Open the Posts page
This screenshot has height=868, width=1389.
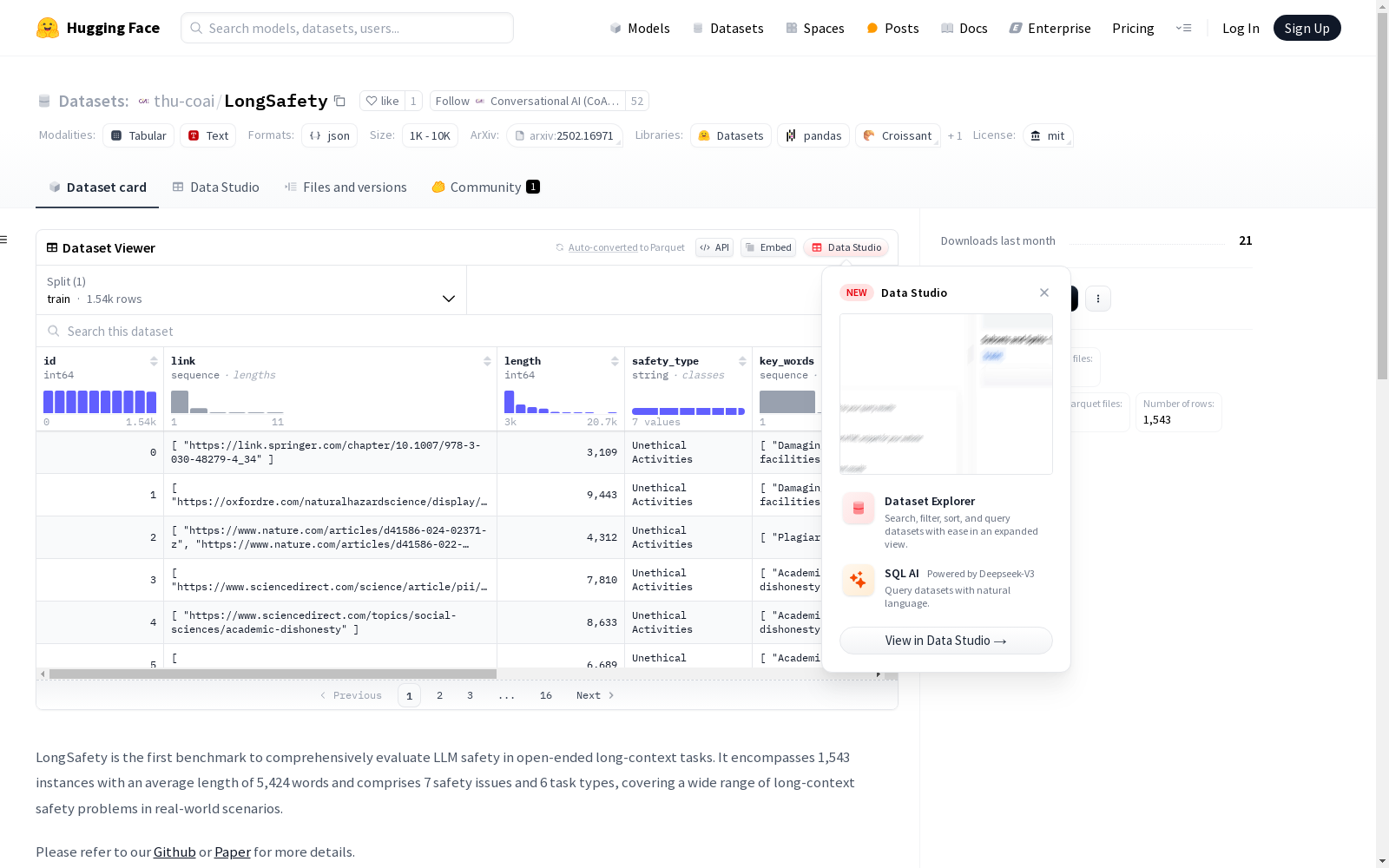pyautogui.click(x=893, y=28)
